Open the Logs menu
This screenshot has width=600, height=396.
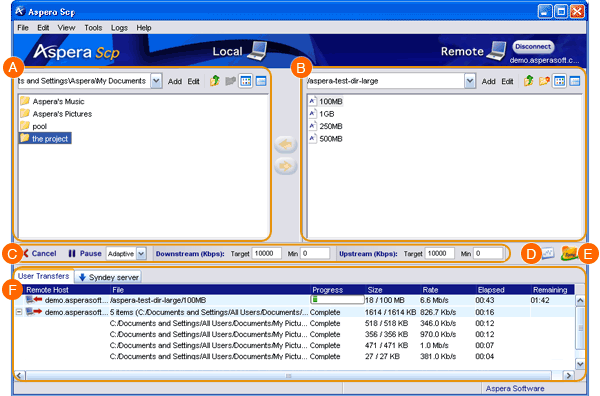119,28
